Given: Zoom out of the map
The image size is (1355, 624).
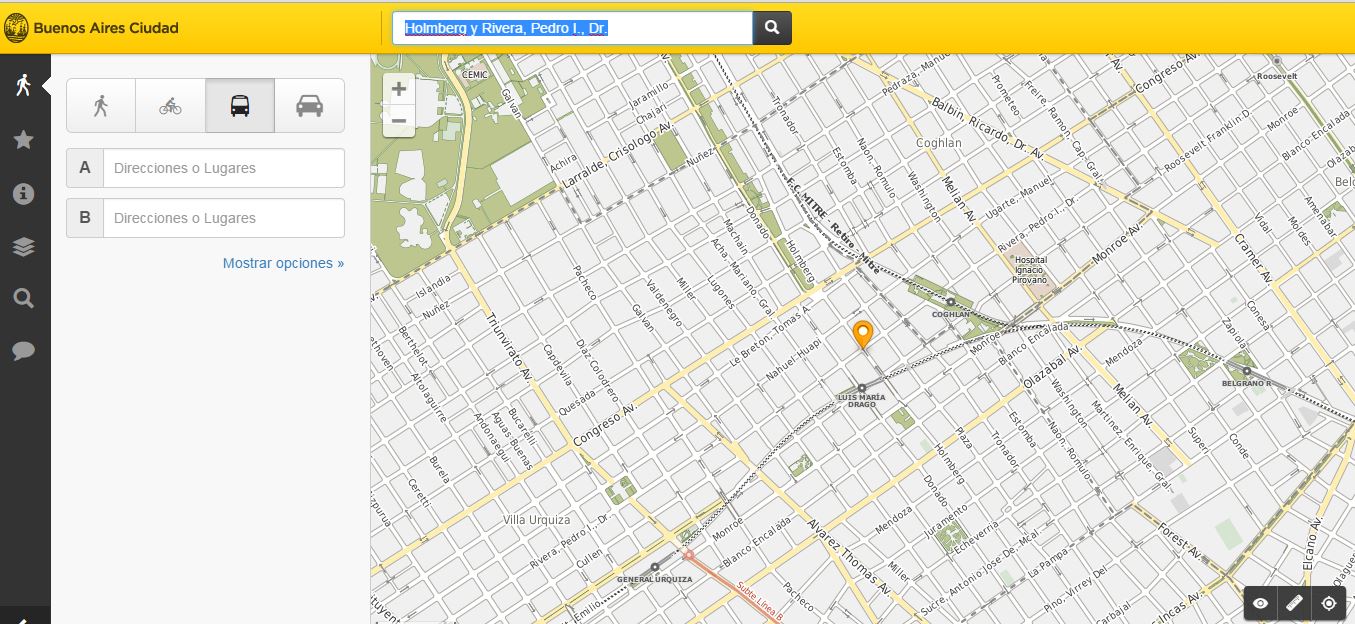Looking at the screenshot, I should click(399, 121).
